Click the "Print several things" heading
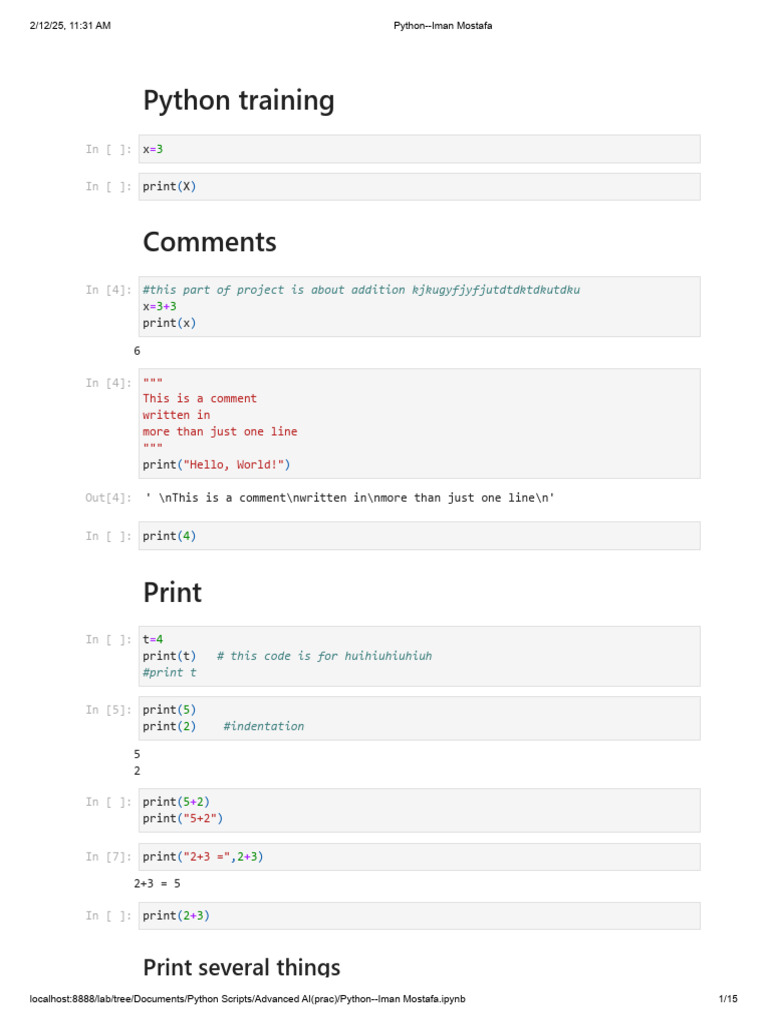Image resolution: width=768 pixels, height=1024 pixels. 241,967
